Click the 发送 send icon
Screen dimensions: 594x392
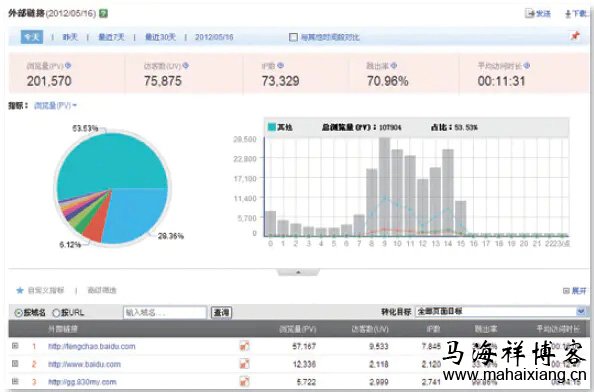529,14
